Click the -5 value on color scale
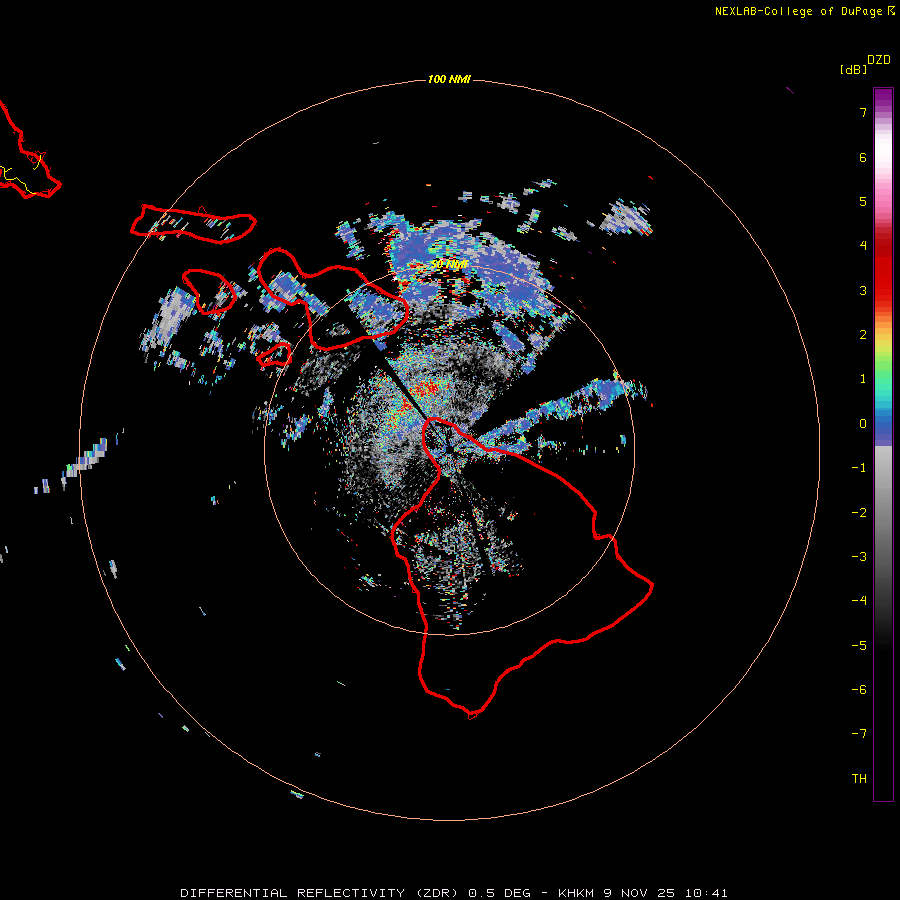 [x=859, y=646]
